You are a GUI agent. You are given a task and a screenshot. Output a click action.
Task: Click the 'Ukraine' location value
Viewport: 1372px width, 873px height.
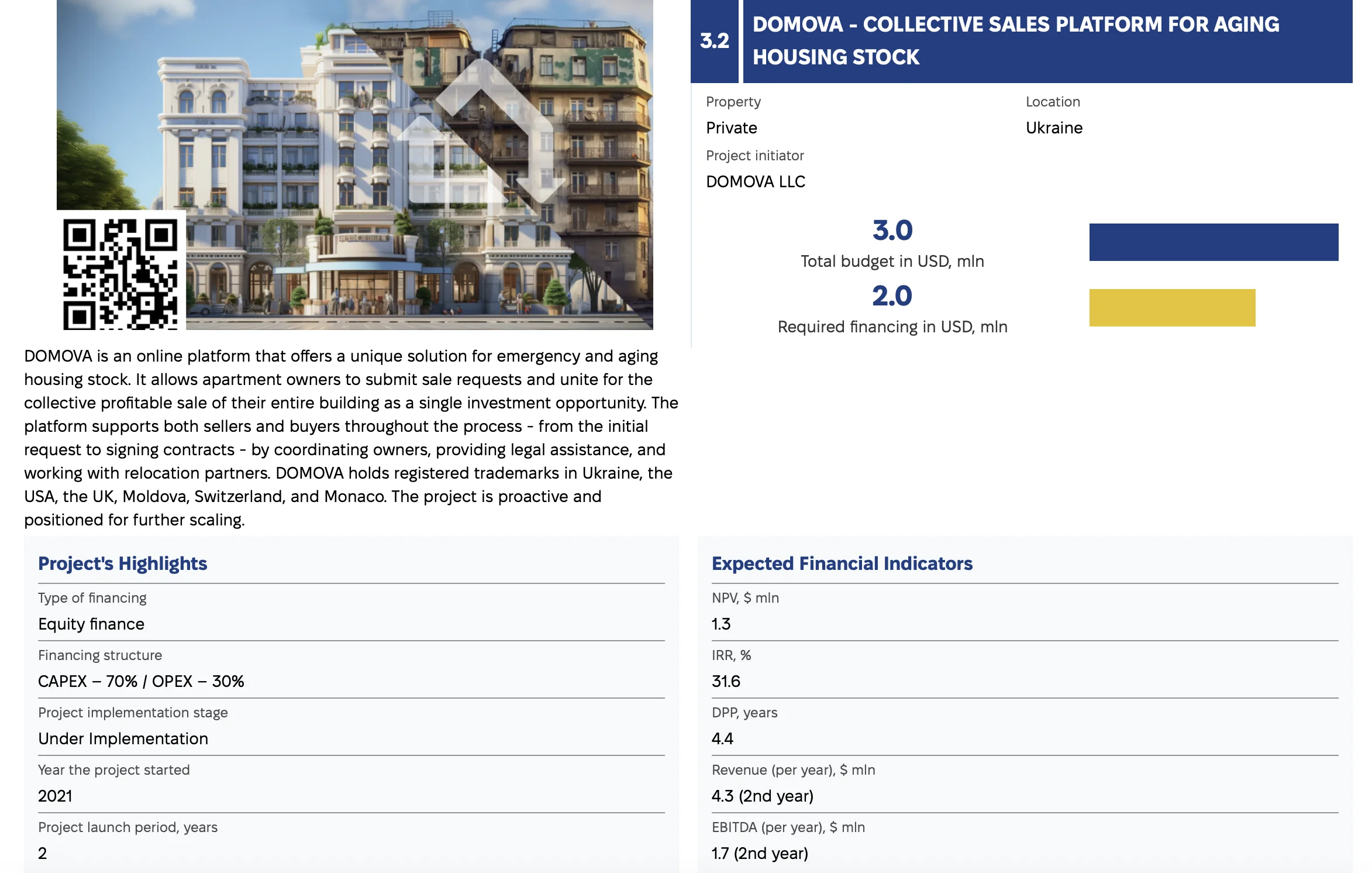pos(1054,128)
